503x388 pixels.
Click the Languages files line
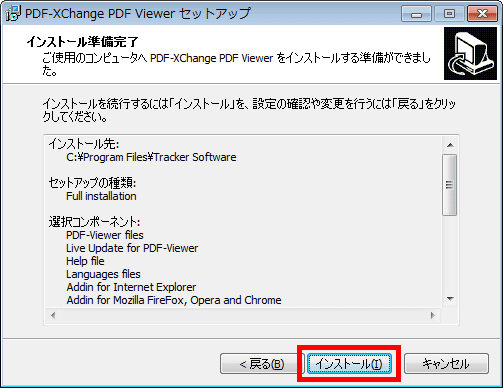(x=103, y=274)
